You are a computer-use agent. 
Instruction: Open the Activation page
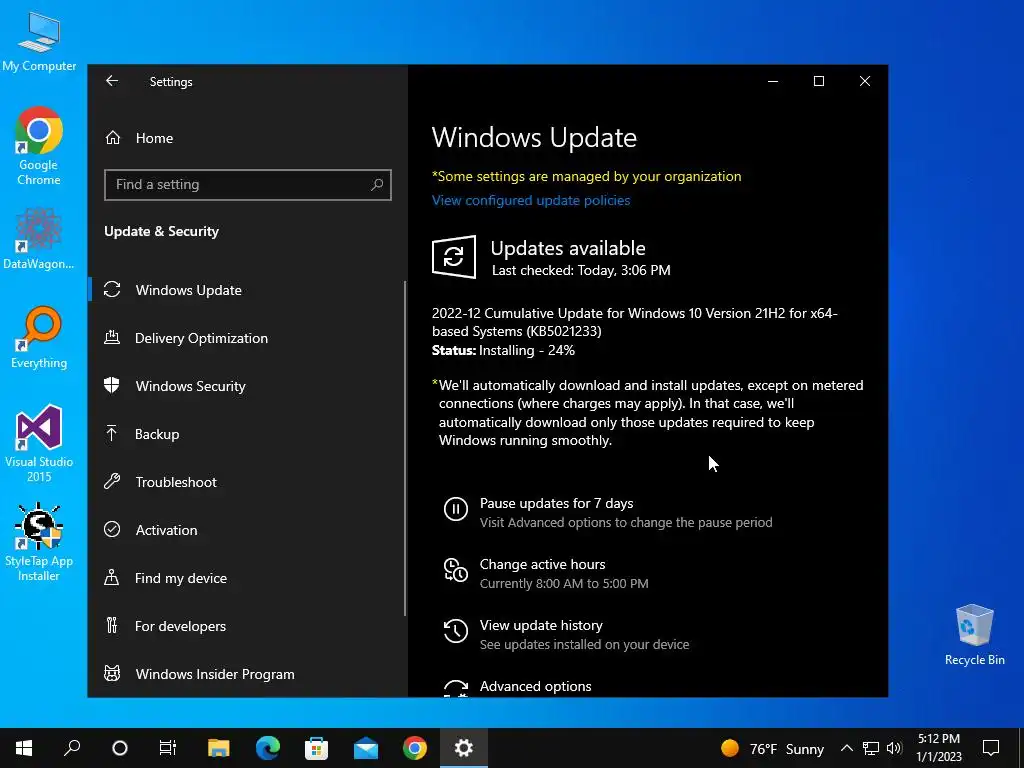[x=166, y=530]
